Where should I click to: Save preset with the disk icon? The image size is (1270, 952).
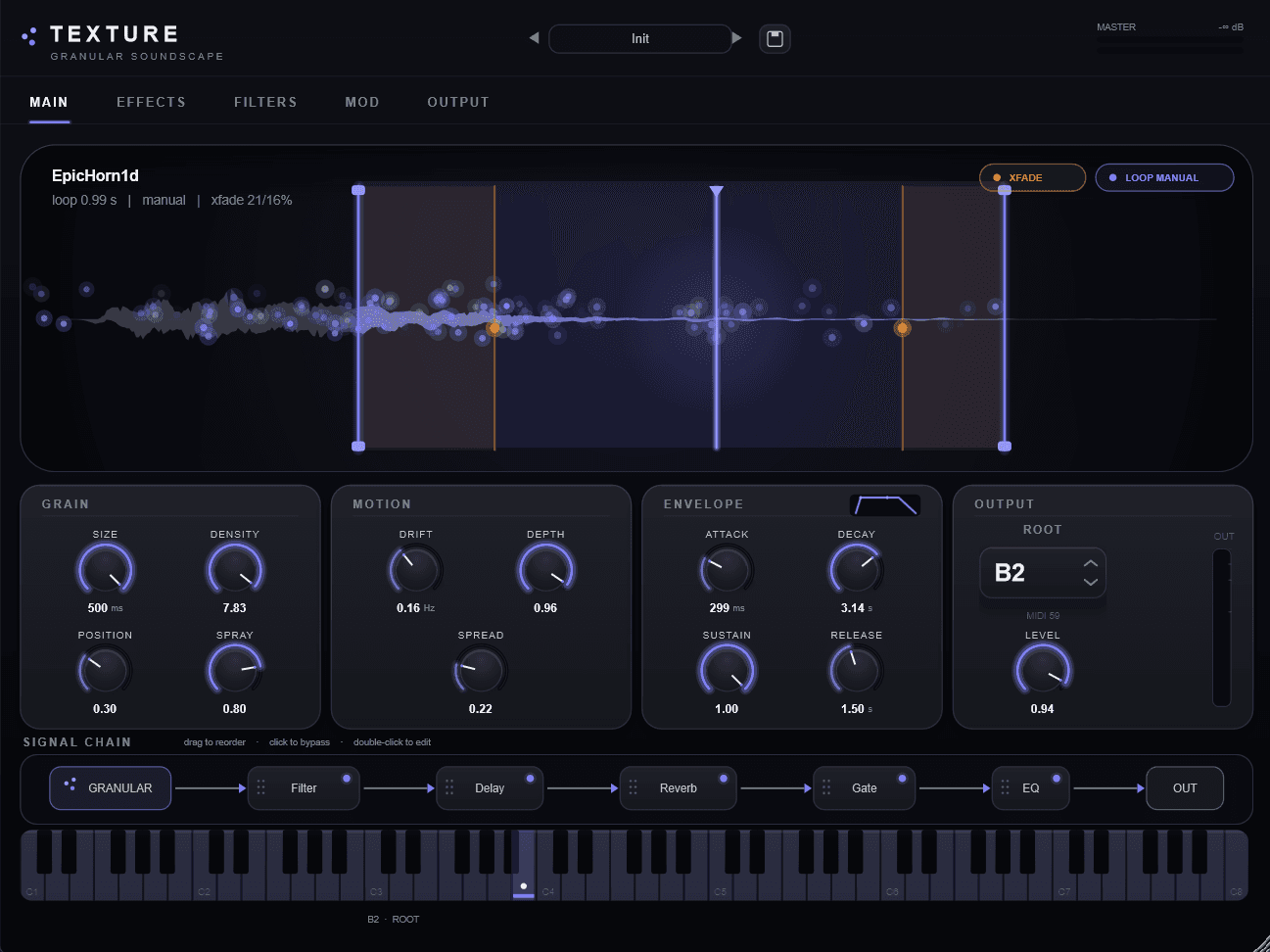point(775,39)
